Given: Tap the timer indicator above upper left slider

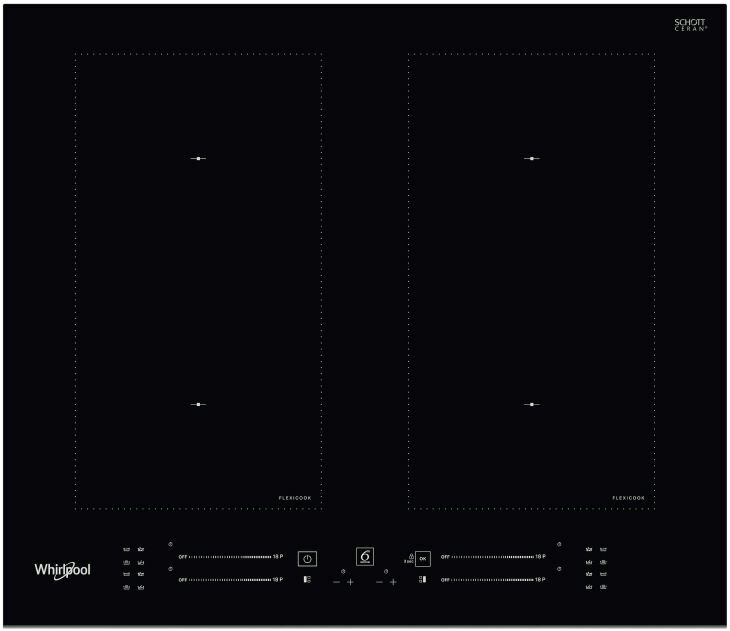Looking at the screenshot, I should pyautogui.click(x=171, y=544).
